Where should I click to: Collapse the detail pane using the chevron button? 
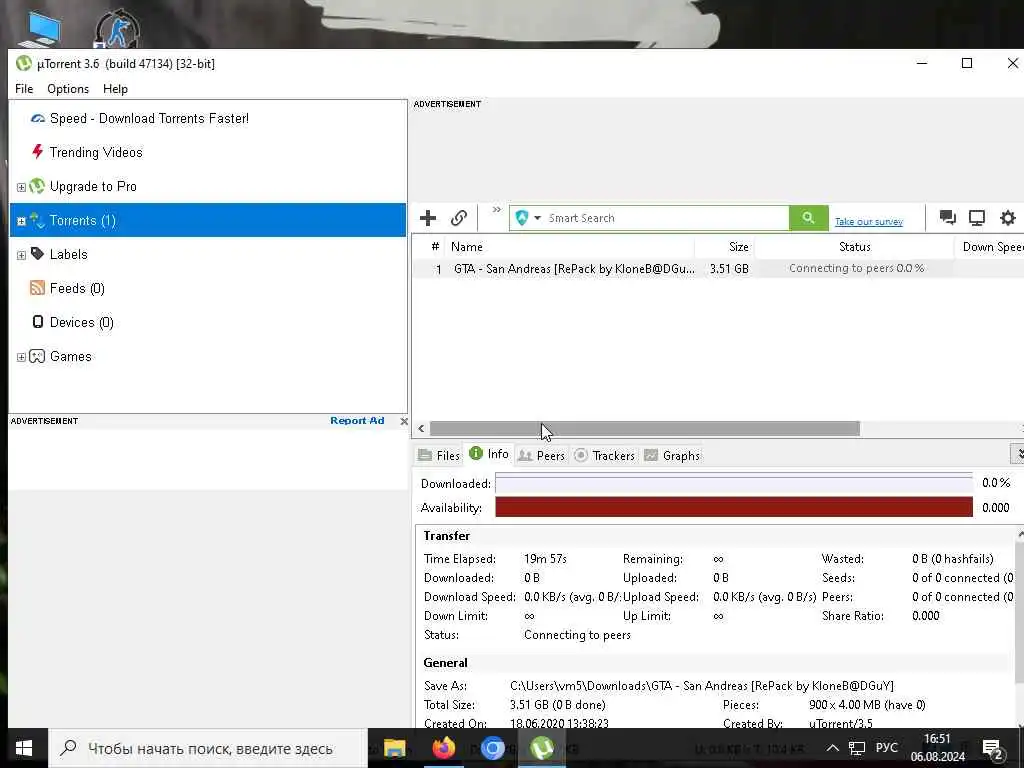(x=1017, y=453)
